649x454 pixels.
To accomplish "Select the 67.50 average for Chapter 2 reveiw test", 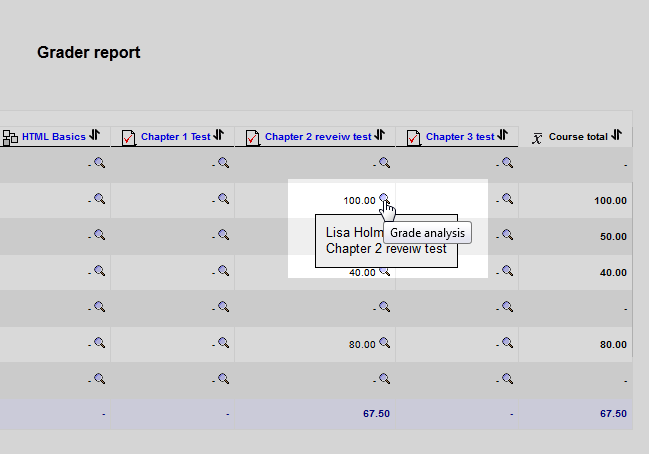I will click(377, 414).
